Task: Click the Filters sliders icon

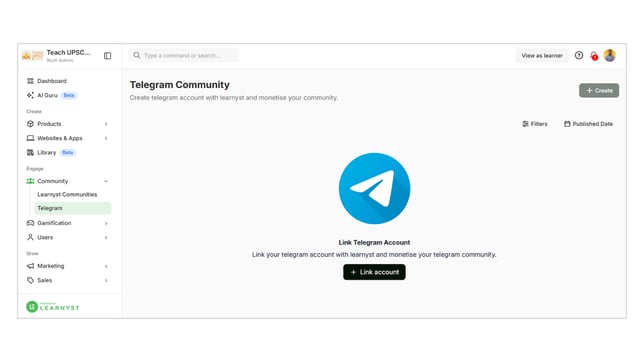Action: pos(525,124)
